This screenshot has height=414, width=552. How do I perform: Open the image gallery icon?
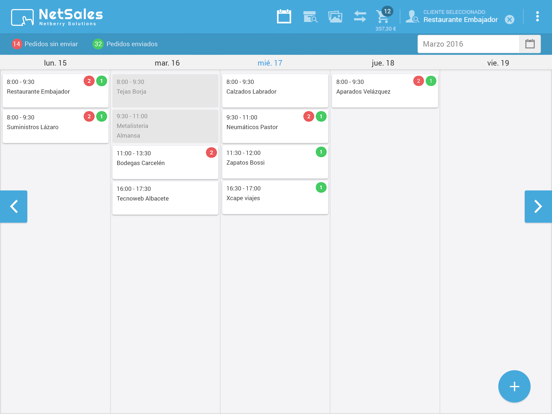tap(335, 17)
